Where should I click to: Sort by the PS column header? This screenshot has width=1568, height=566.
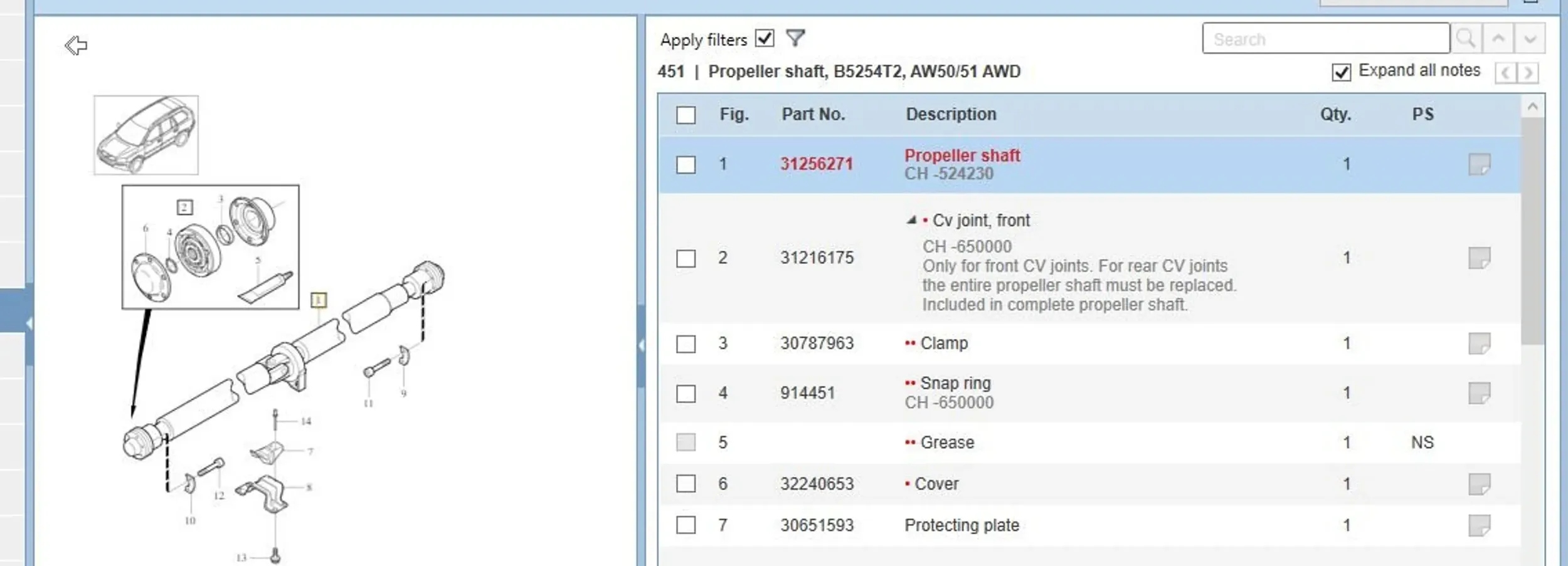pyautogui.click(x=1422, y=114)
